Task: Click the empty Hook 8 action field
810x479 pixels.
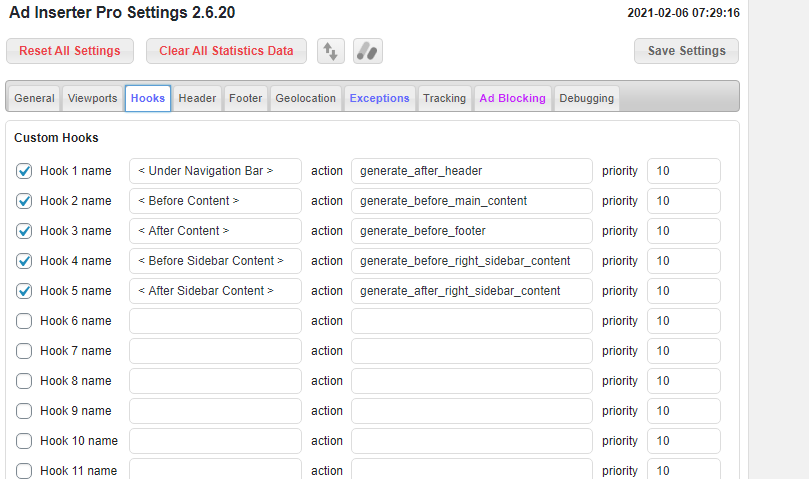Action: click(472, 381)
